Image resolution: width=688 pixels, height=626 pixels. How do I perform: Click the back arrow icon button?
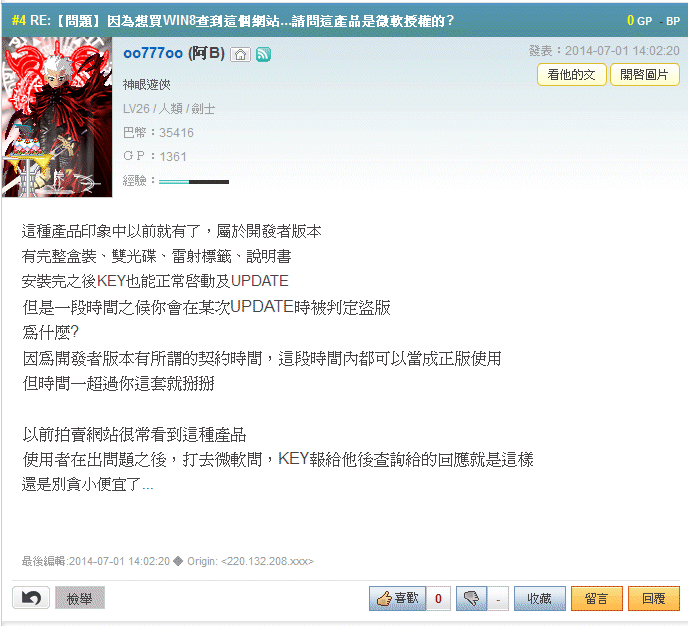pos(31,597)
